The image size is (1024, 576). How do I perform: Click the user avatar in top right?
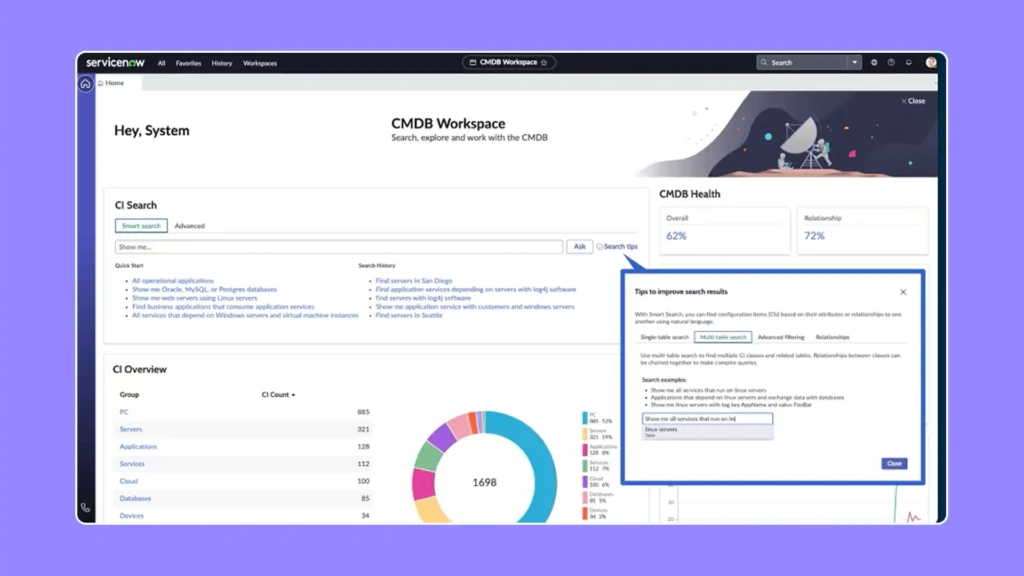(931, 62)
